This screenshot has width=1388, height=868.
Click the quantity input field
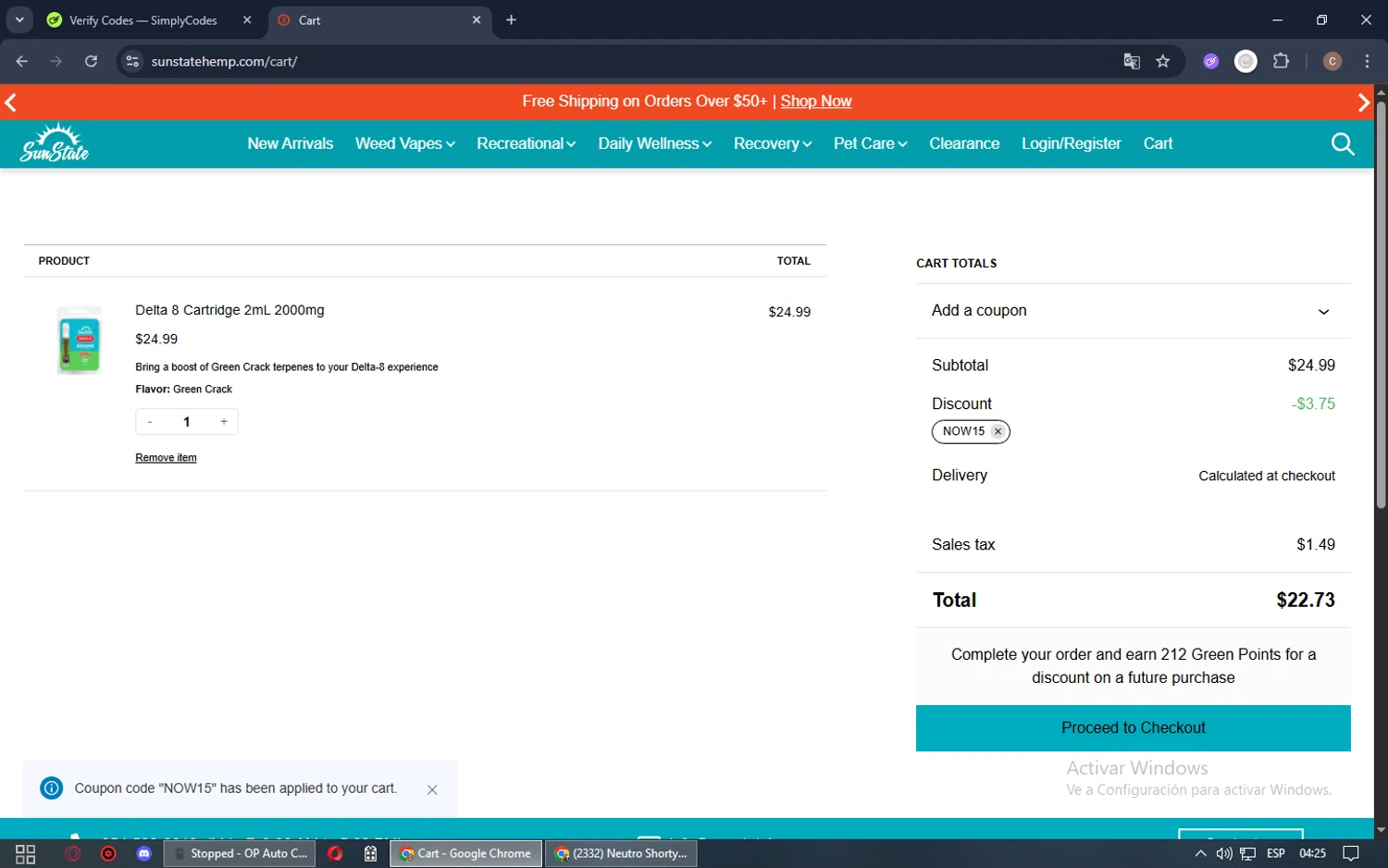pos(187,422)
